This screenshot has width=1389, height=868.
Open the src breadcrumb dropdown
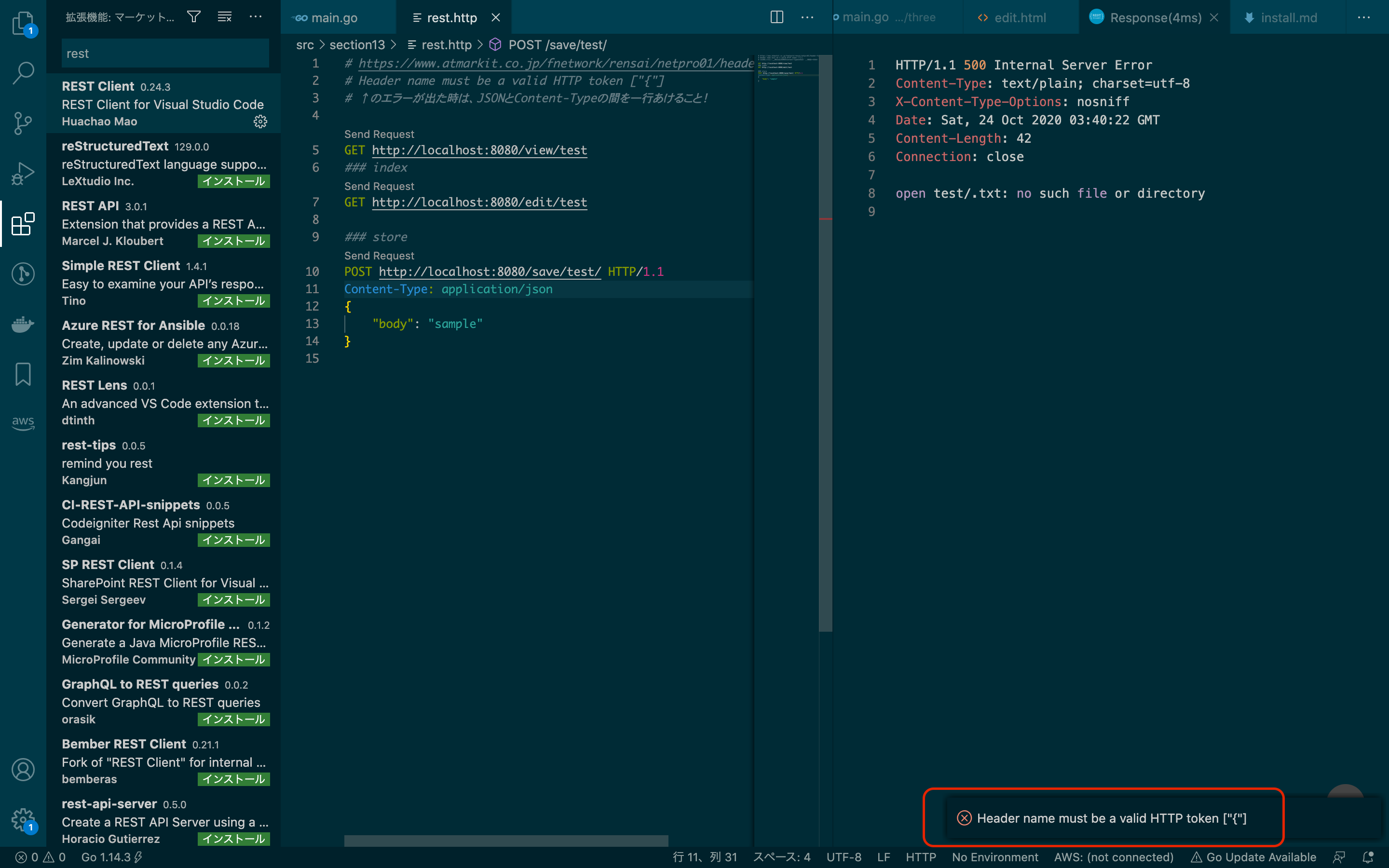305,44
